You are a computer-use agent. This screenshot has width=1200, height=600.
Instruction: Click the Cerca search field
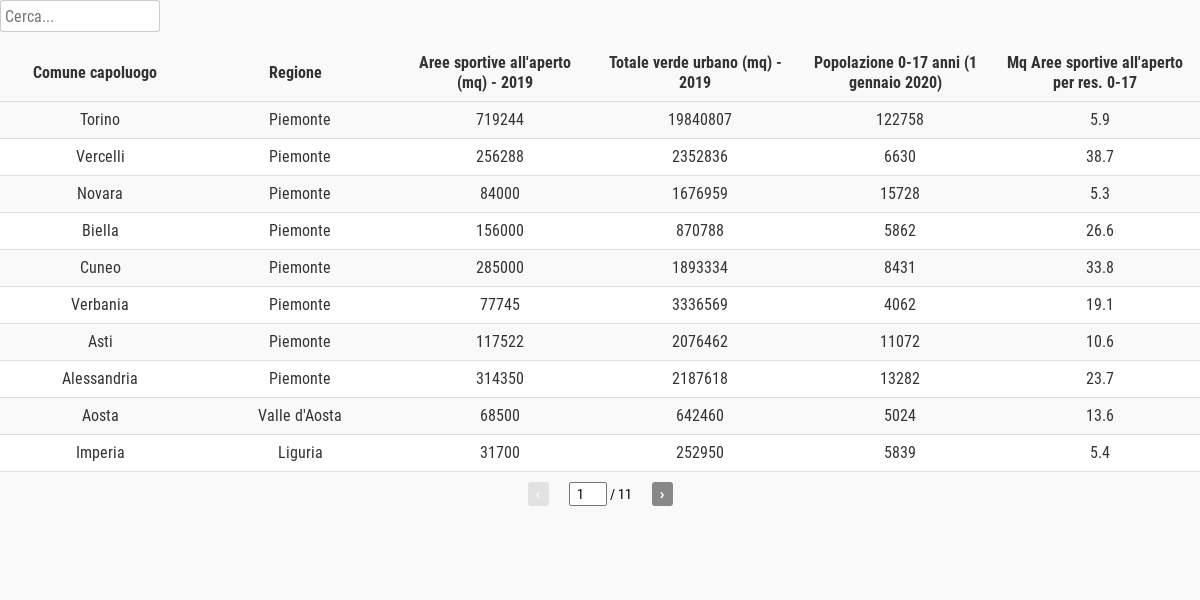80,16
